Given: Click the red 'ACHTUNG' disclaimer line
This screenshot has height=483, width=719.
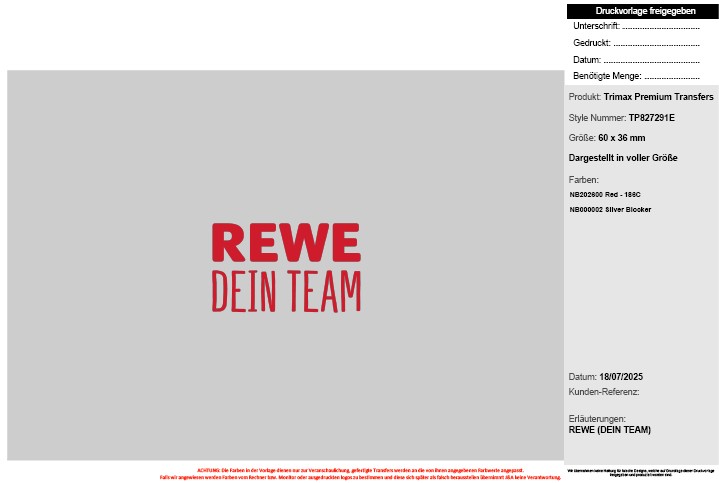Looking at the screenshot, I should [x=360, y=471].
